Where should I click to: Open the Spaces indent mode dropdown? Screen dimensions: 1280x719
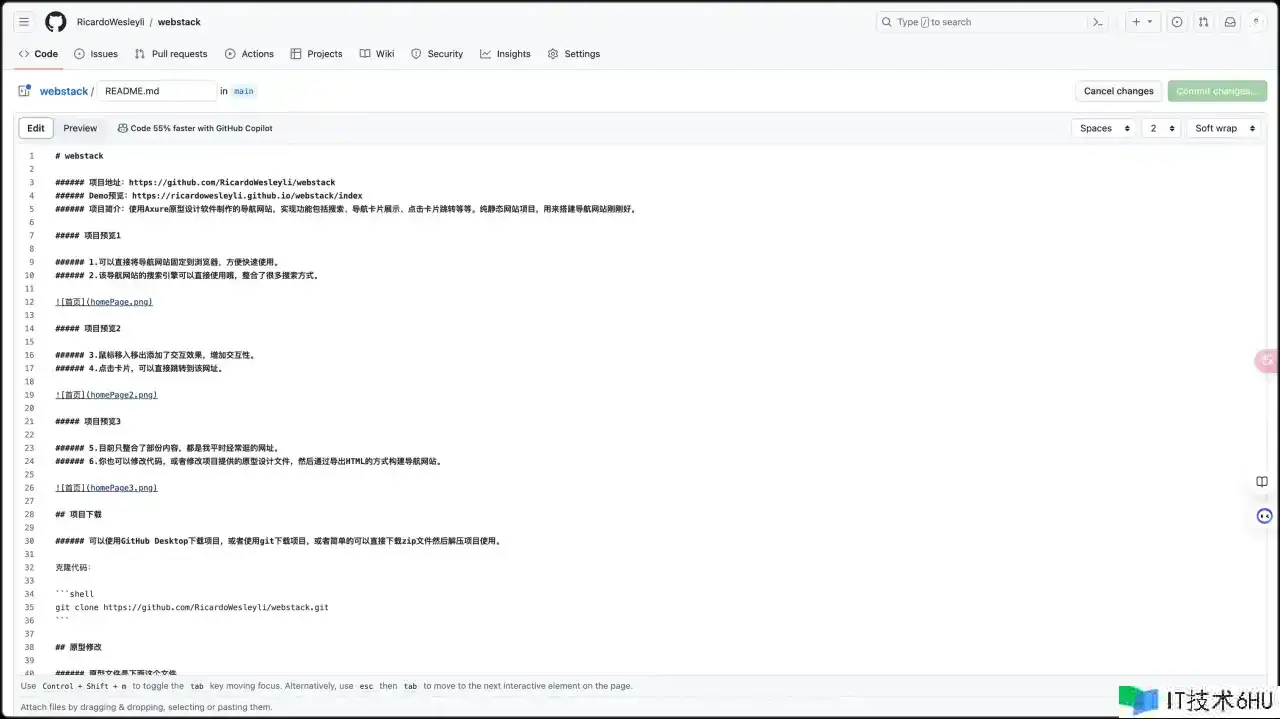(1104, 128)
